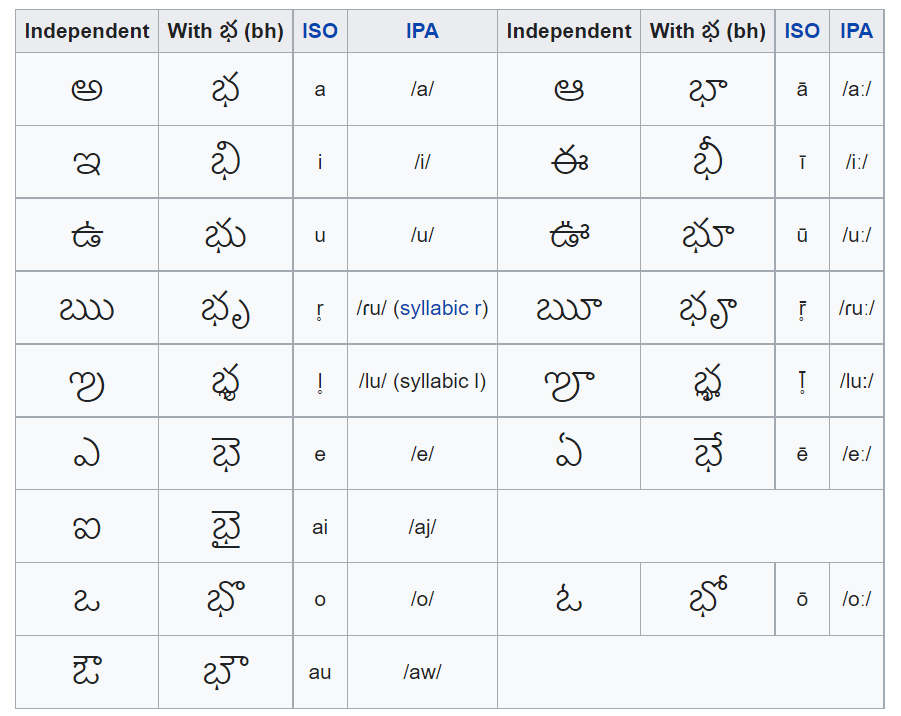Follow the 'syllabic r' link
This screenshot has height=716, width=901.
pos(441,309)
